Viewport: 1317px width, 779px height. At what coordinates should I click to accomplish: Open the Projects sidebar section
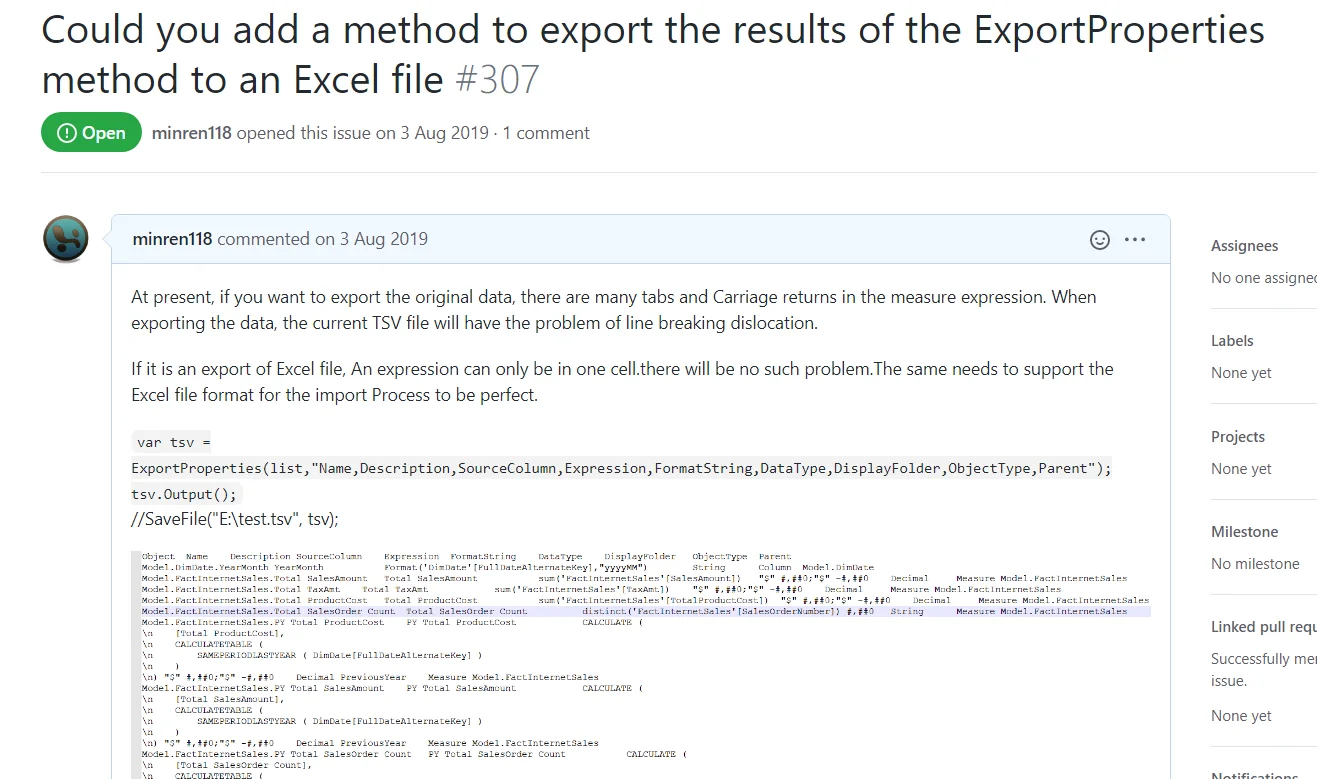(x=1238, y=437)
